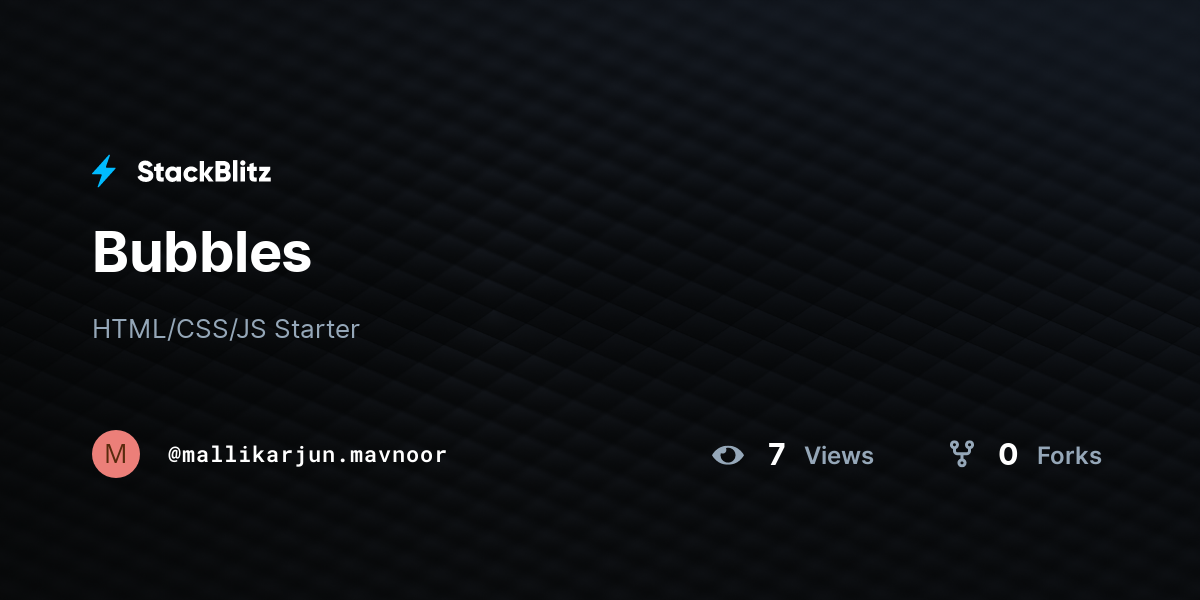Click the view count number 7
The width and height of the screenshot is (1200, 600).
(x=776, y=455)
